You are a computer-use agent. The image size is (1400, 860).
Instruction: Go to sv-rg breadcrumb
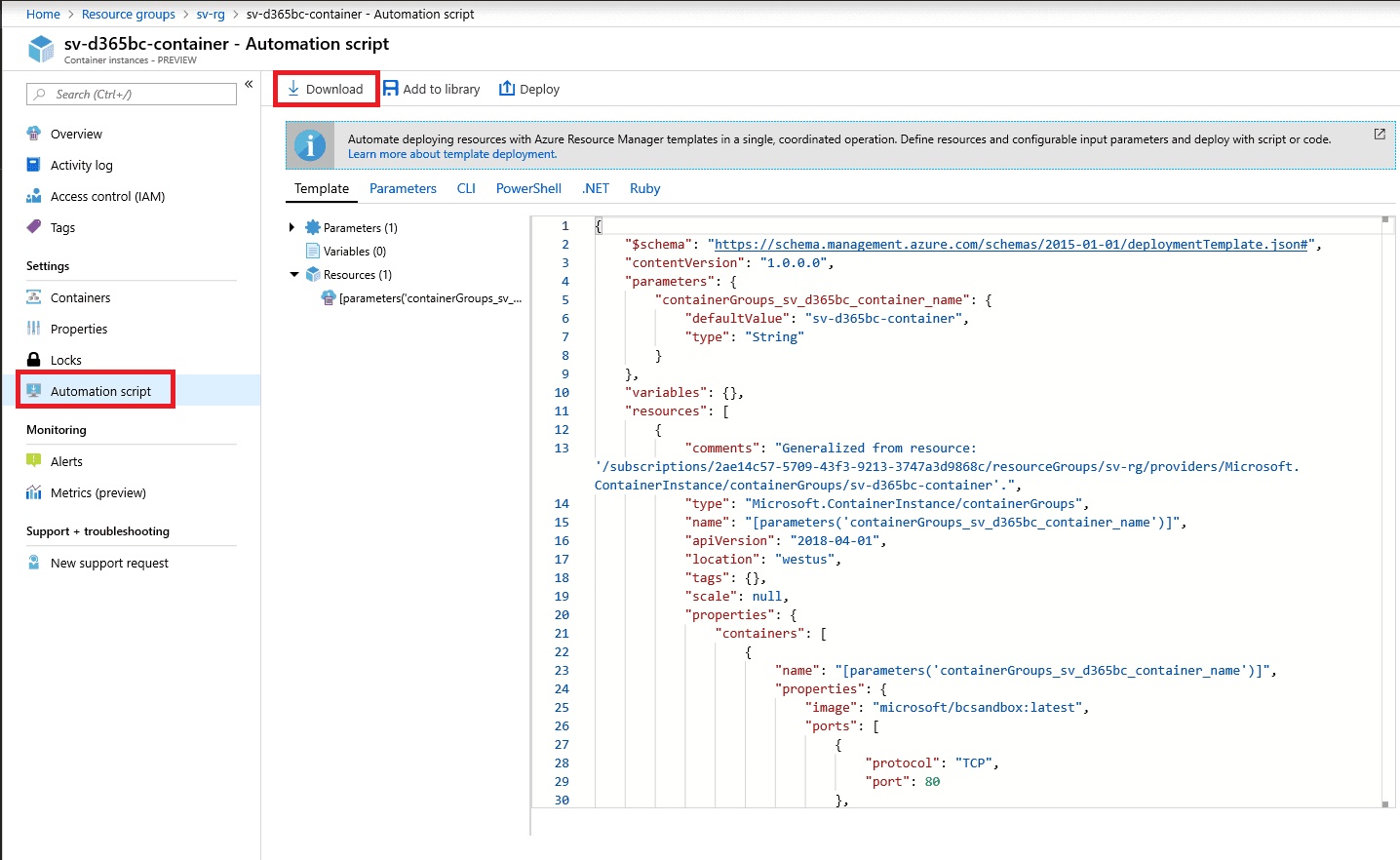coord(211,14)
